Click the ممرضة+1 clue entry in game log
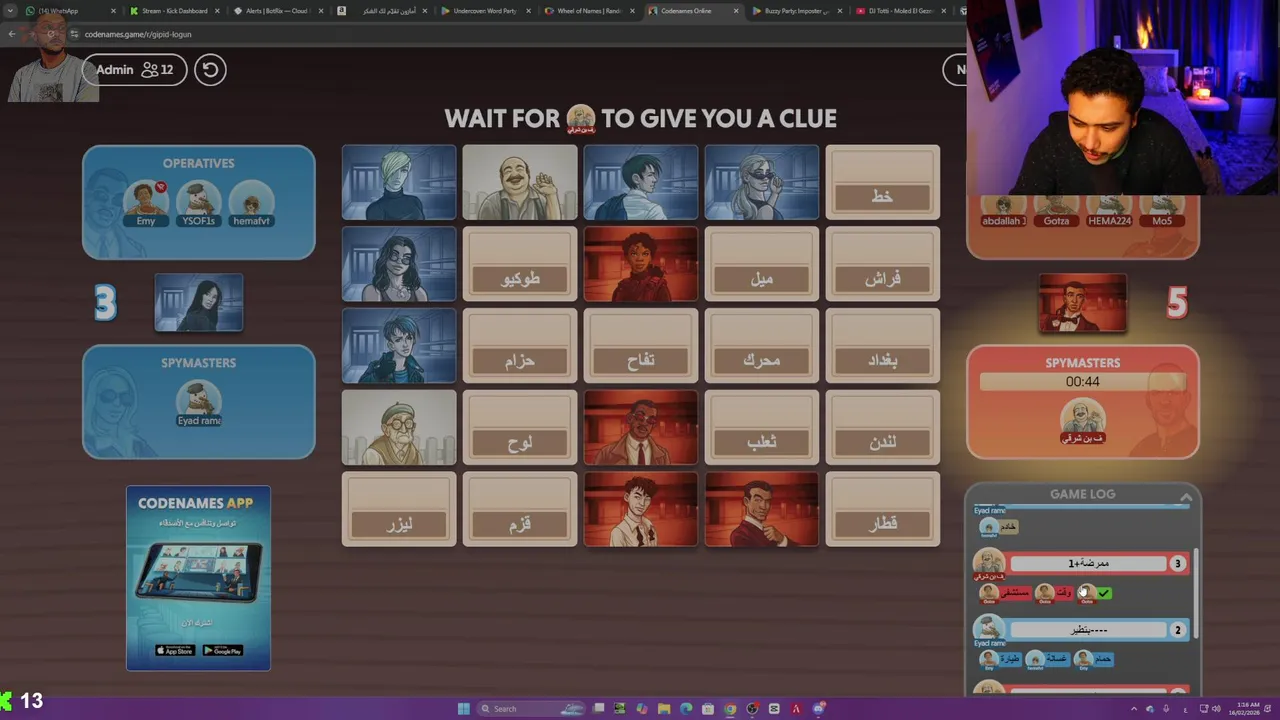Viewport: 1280px width, 720px height. tap(1088, 564)
